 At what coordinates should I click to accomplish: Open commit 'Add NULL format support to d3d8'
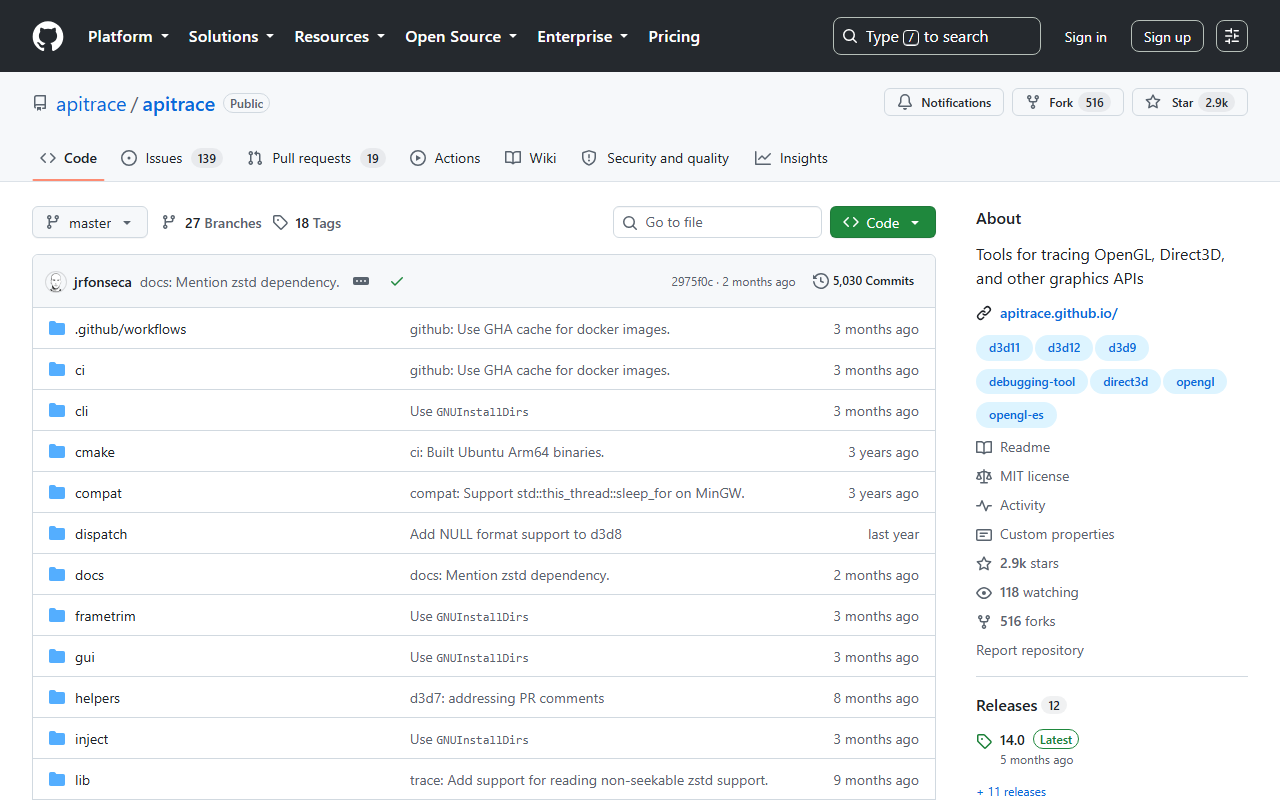(x=516, y=534)
